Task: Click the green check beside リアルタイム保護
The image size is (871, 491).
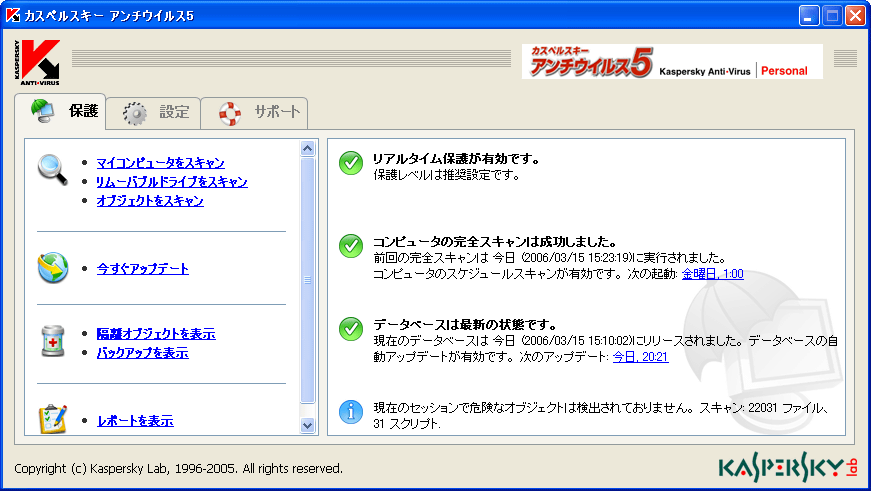Action: point(351,163)
